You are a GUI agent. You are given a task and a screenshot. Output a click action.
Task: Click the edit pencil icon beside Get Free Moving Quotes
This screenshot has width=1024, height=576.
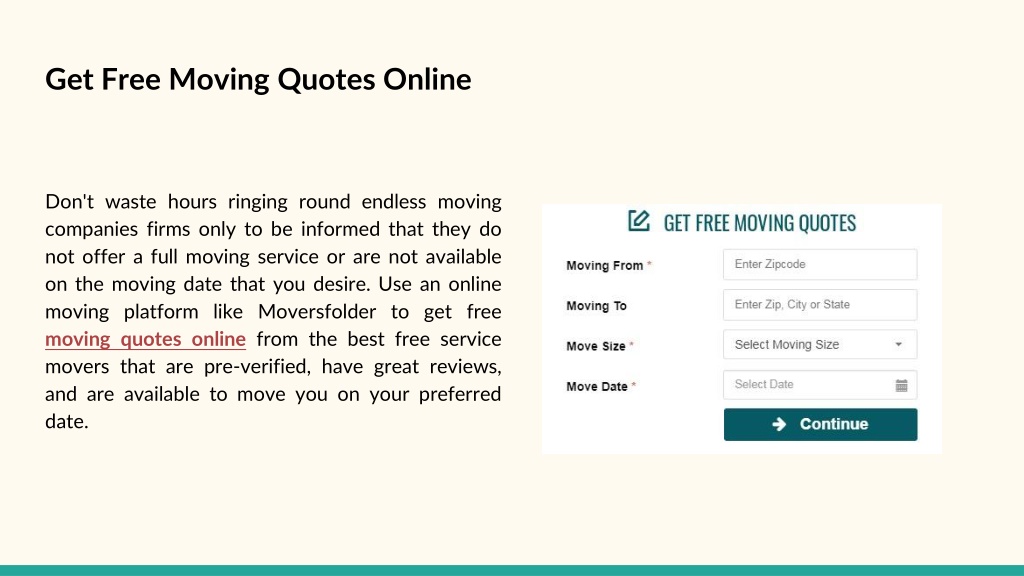(639, 221)
